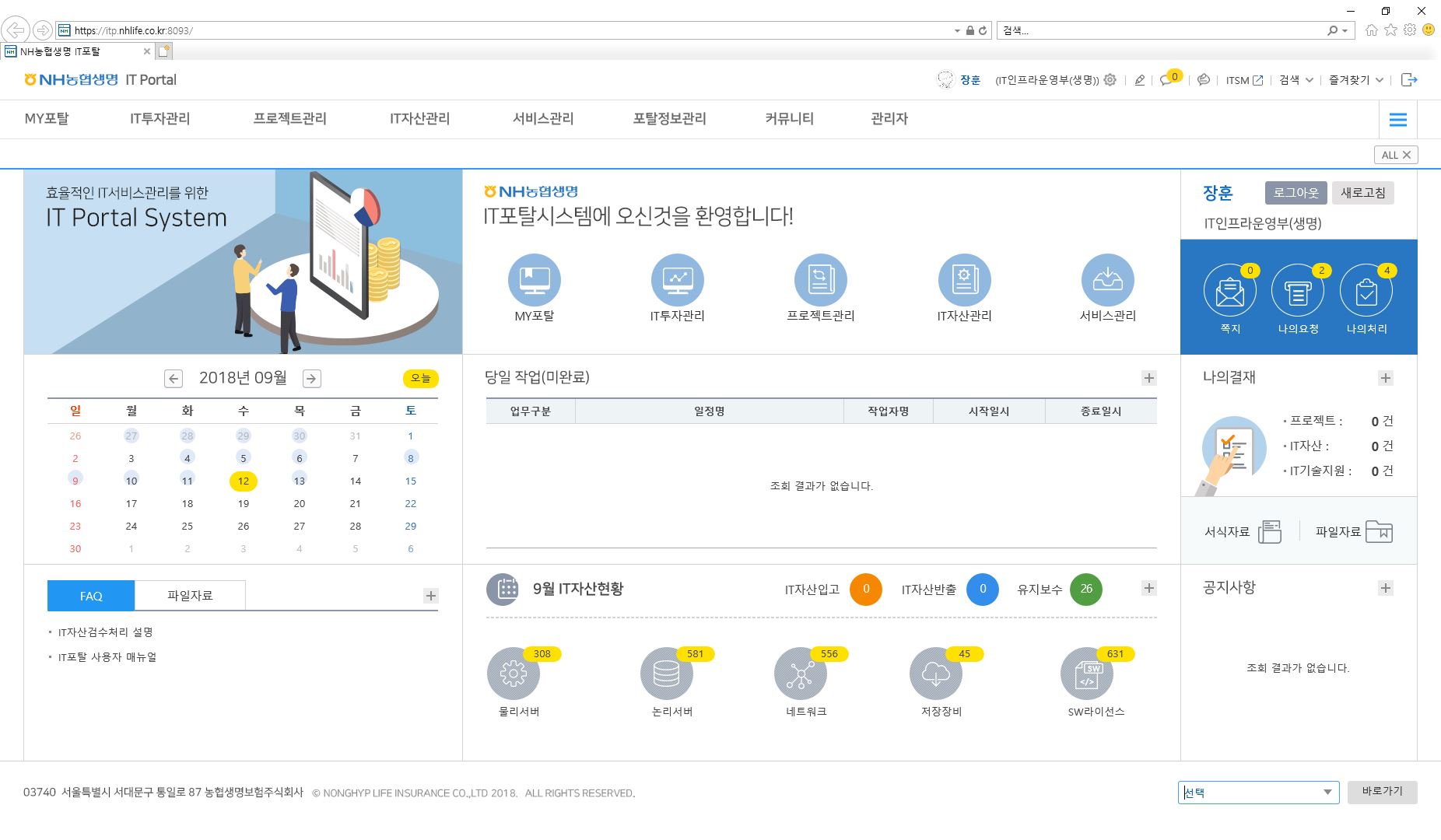Close all tabs with ALL X button

click(1396, 155)
